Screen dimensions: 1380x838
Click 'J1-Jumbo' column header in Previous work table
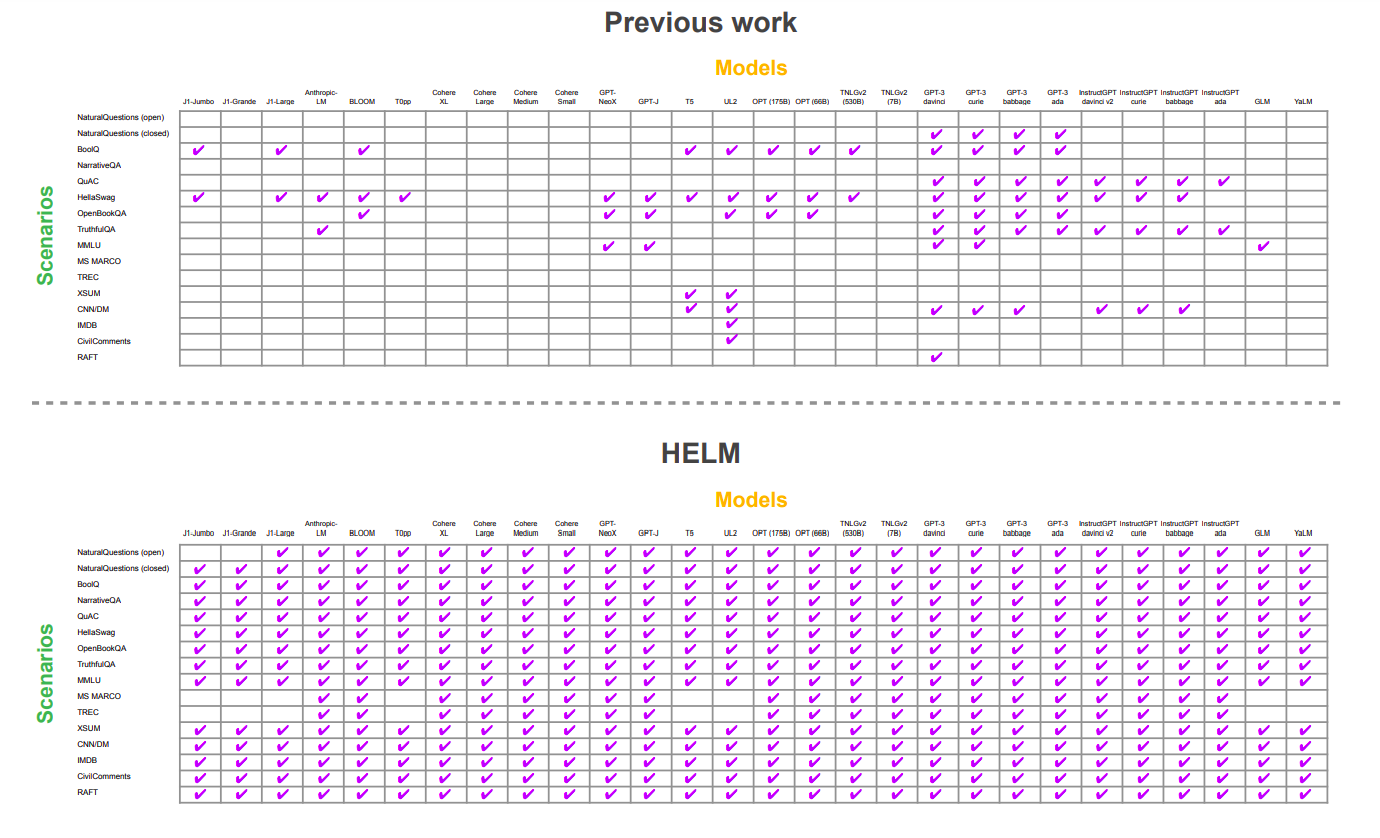tap(198, 101)
